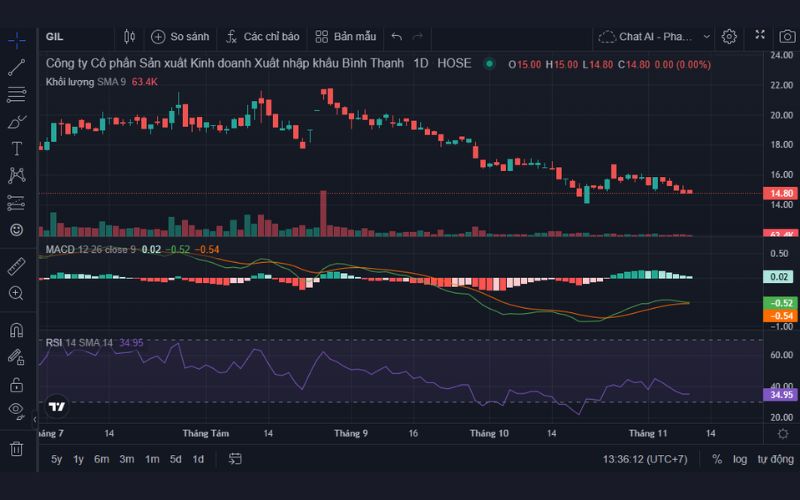Select the ruler measure tool
Screen dimensions: 800x500
(16, 266)
